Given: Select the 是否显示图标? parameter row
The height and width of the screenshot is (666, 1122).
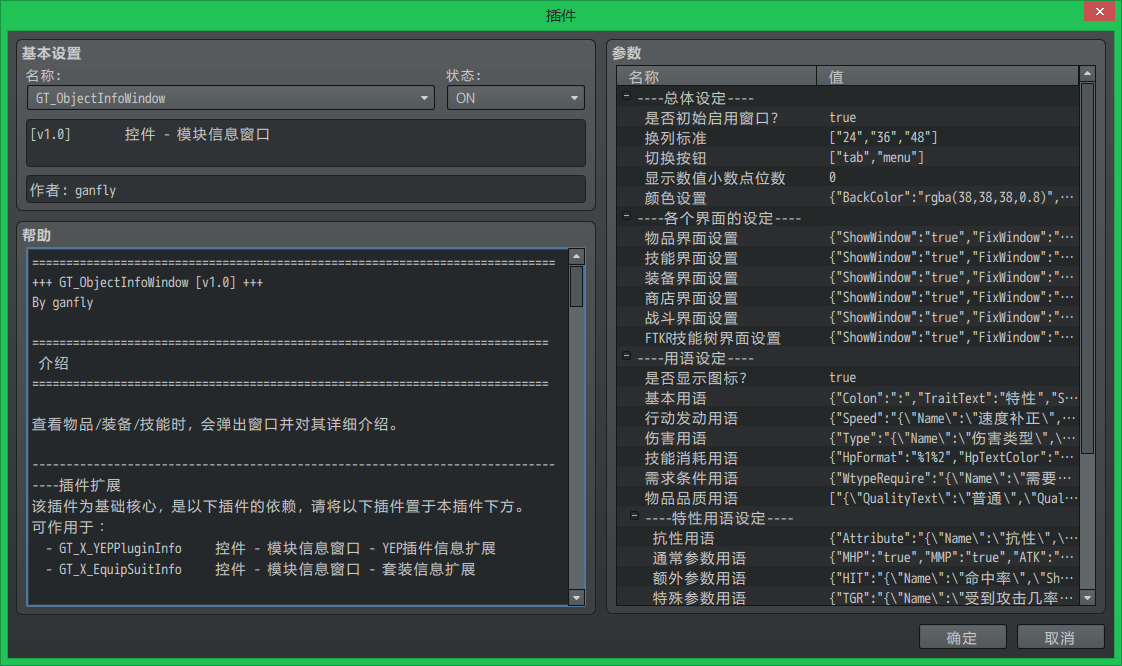Looking at the screenshot, I should [x=848, y=378].
